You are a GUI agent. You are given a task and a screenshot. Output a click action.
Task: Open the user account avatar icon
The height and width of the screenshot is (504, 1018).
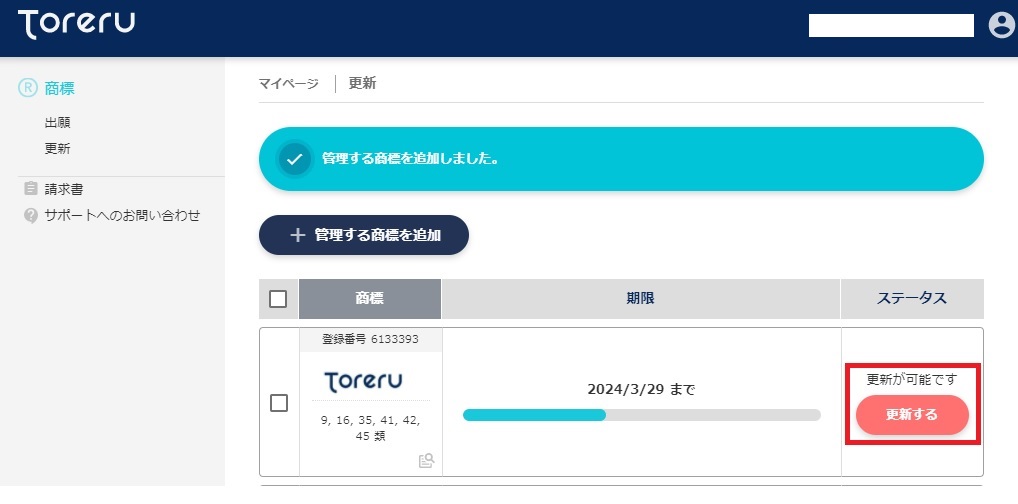click(x=1001, y=25)
